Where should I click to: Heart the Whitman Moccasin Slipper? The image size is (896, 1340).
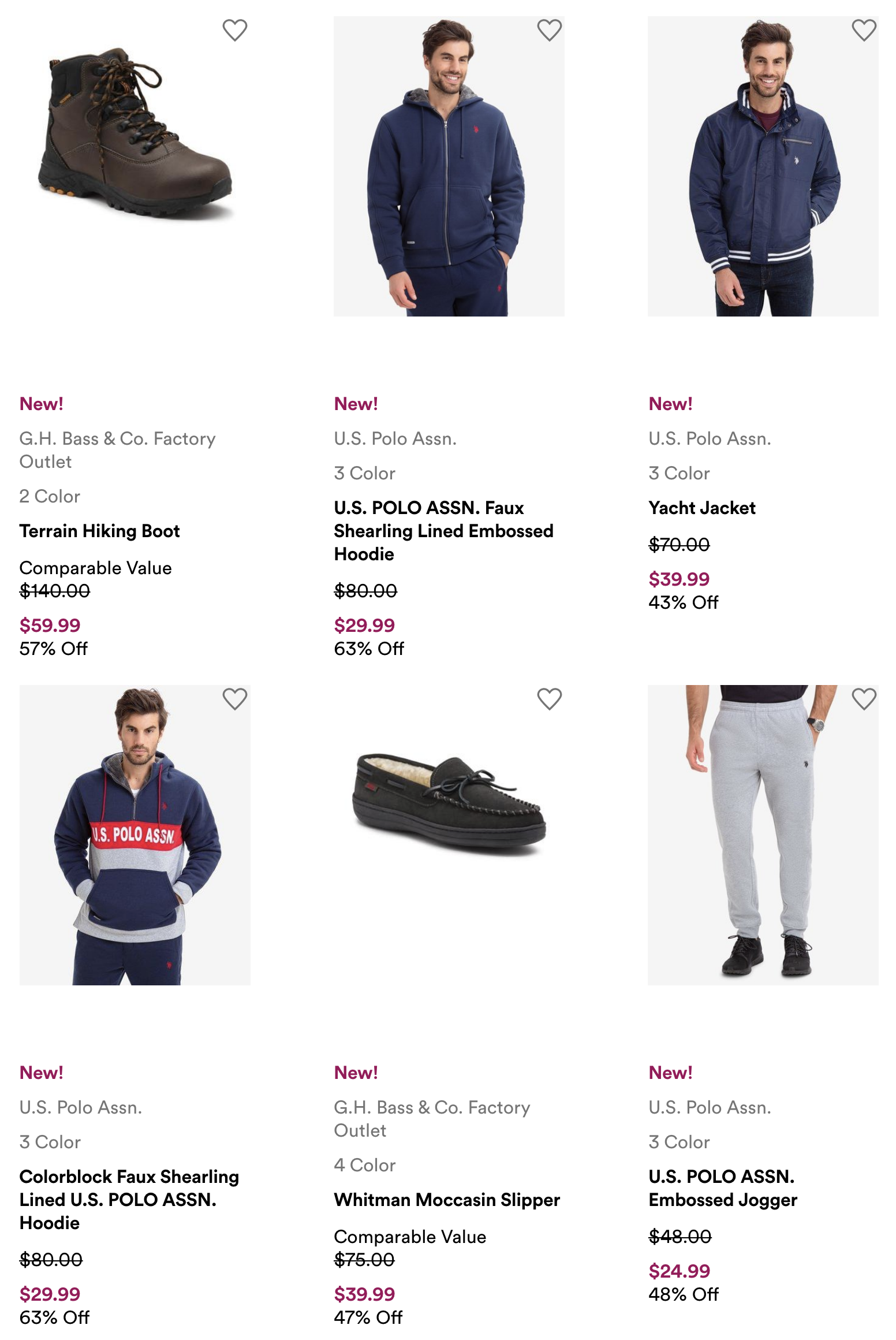pyautogui.click(x=549, y=699)
